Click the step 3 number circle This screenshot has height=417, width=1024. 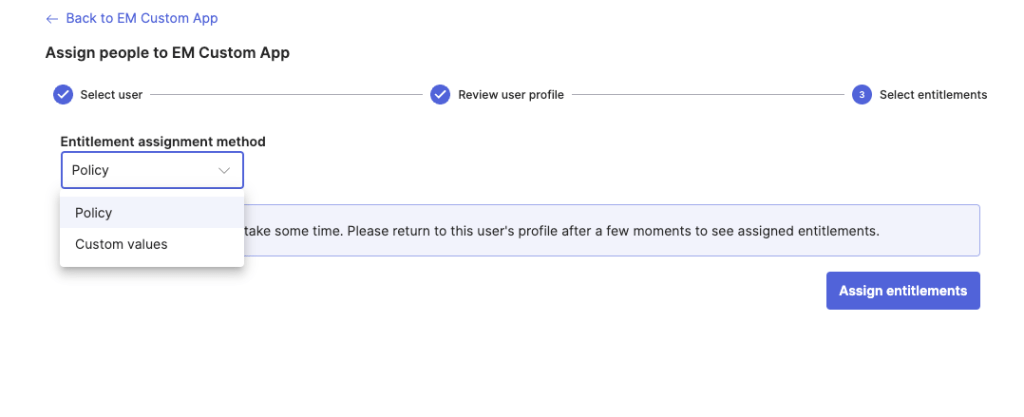(x=861, y=95)
